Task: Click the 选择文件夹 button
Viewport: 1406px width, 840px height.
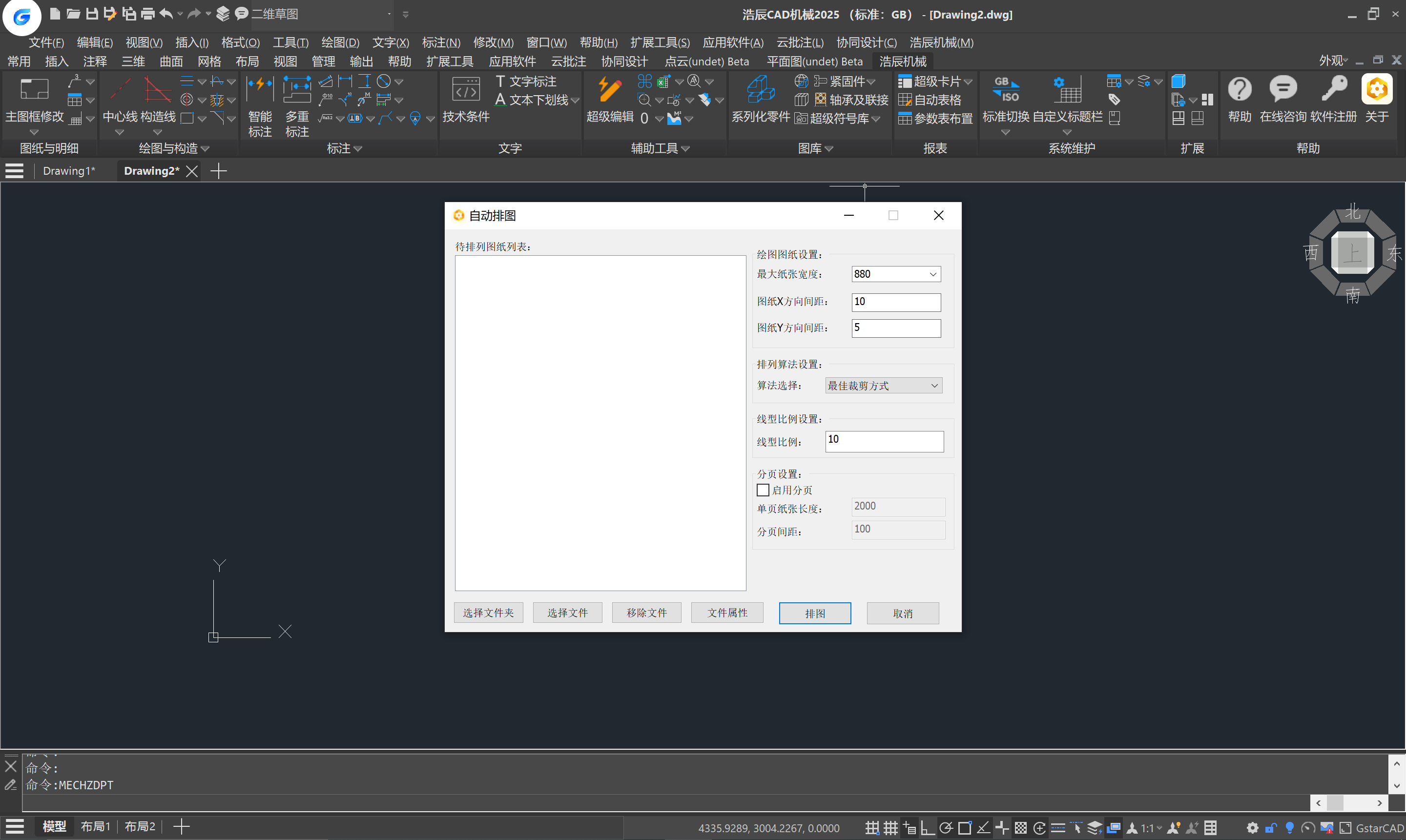Action: click(x=488, y=613)
